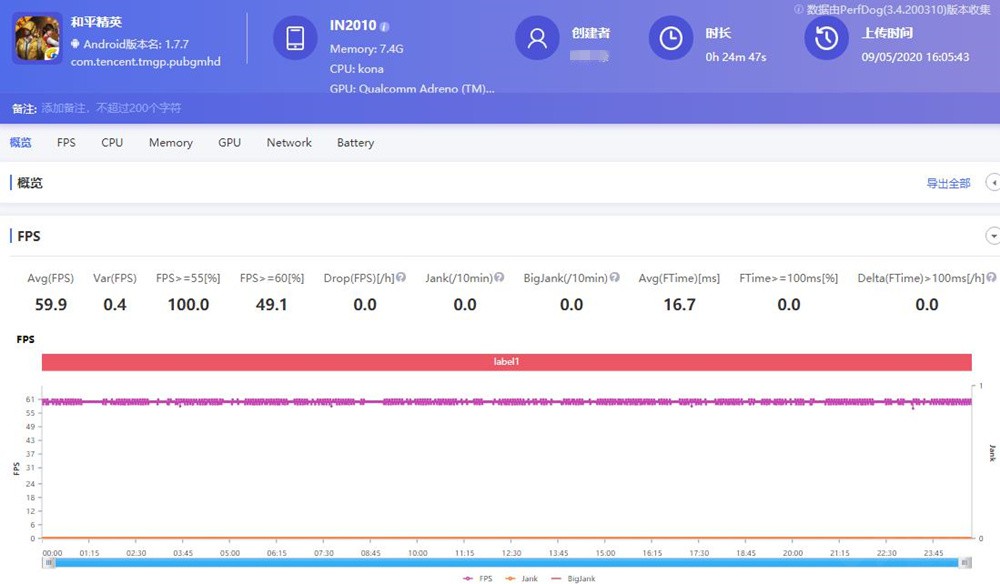The image size is (1000, 584).
Task: Switch to the CPU tab
Action: click(111, 142)
